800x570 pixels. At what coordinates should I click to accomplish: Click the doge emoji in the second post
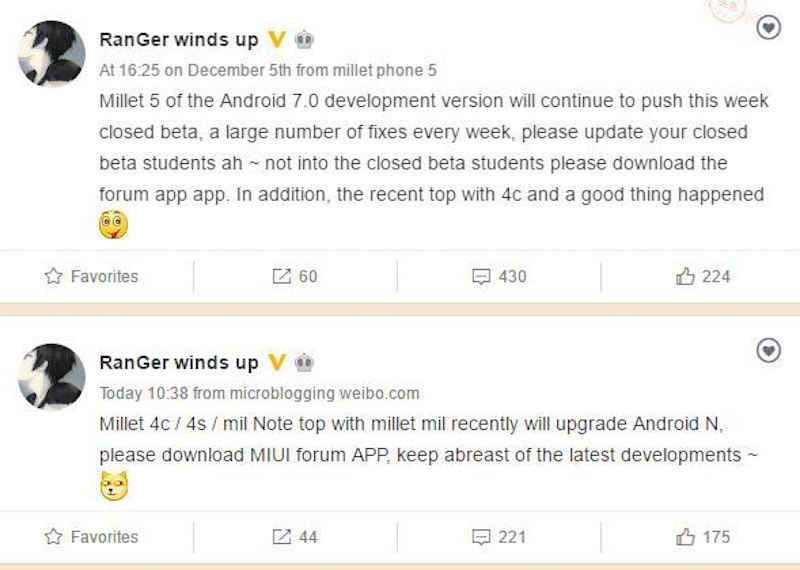click(114, 486)
